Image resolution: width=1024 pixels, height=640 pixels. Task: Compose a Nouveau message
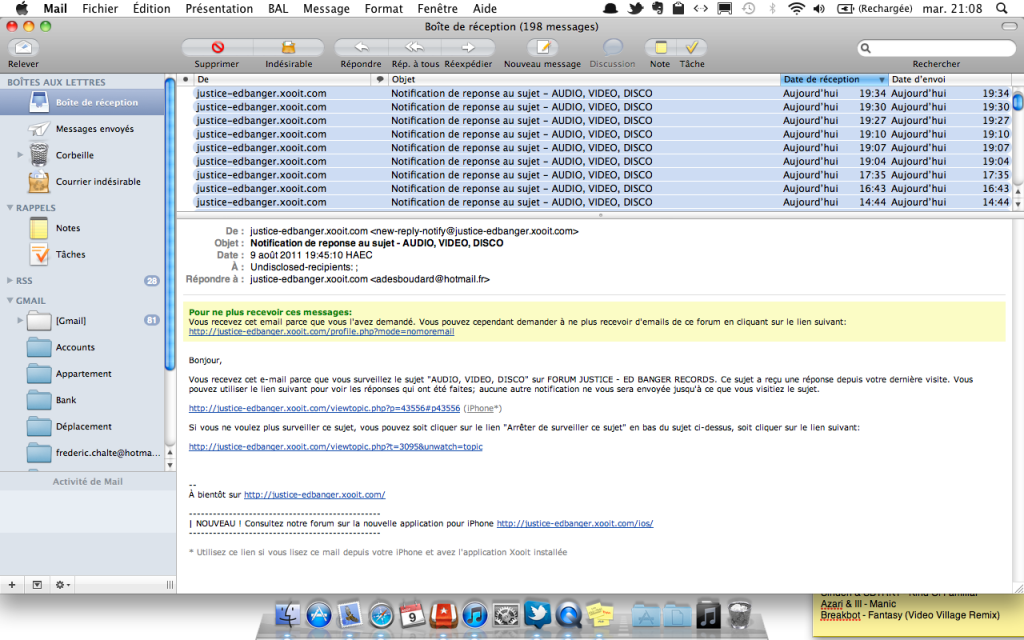pos(543,48)
